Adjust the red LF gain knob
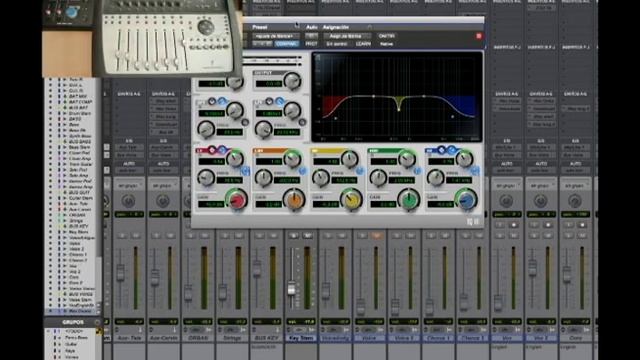640x360 pixels. tap(237, 200)
